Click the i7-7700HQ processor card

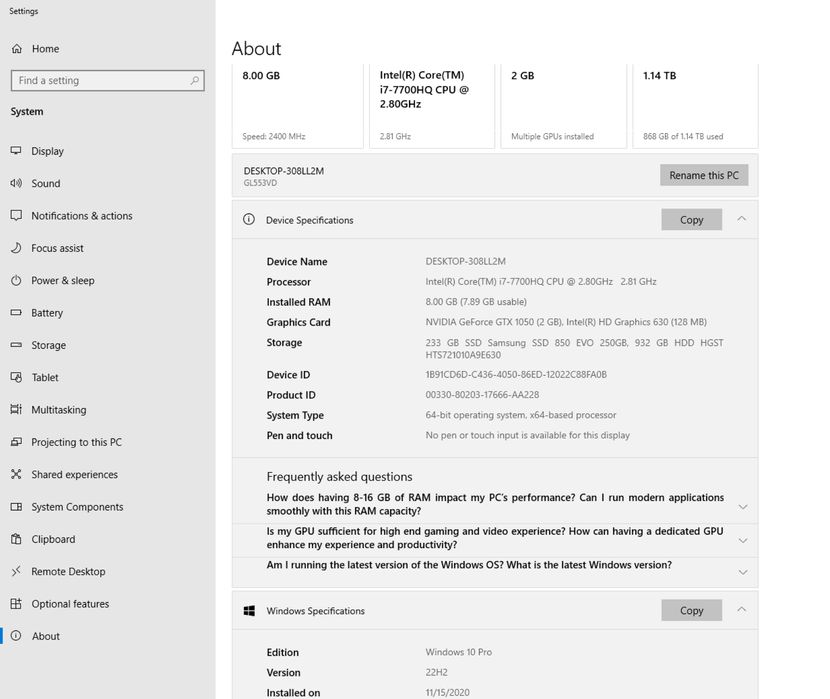[431, 106]
